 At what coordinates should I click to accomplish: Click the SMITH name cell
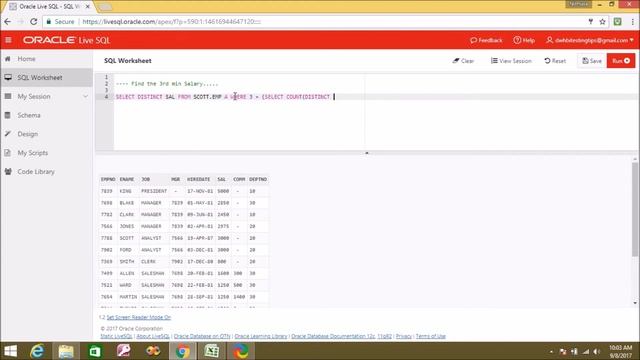click(x=127, y=262)
